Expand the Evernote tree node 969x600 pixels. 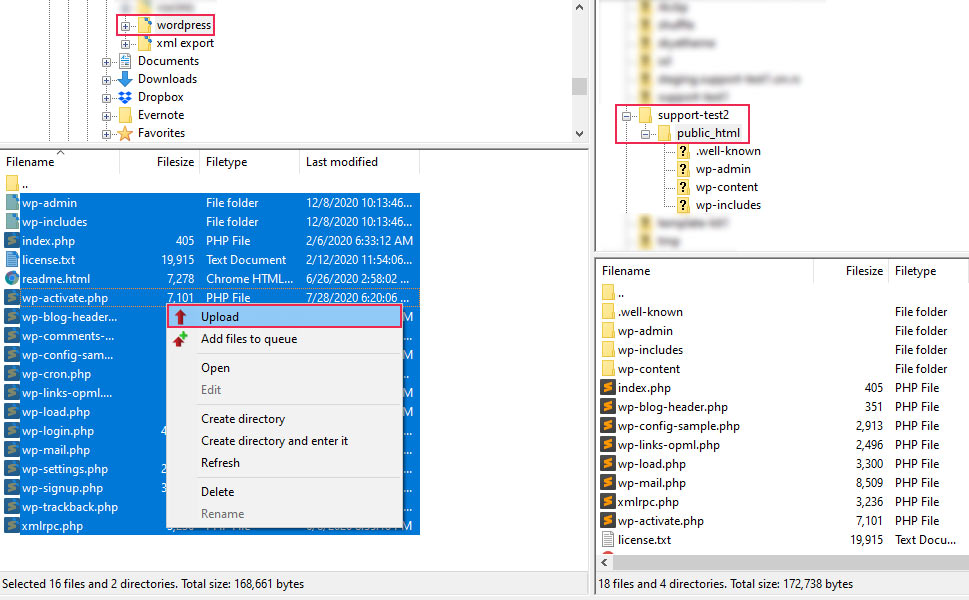(x=106, y=116)
